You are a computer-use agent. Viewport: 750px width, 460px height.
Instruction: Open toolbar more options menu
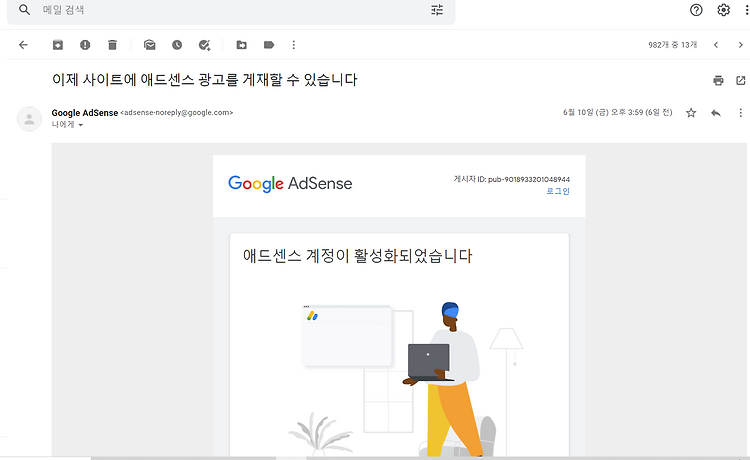tap(294, 45)
